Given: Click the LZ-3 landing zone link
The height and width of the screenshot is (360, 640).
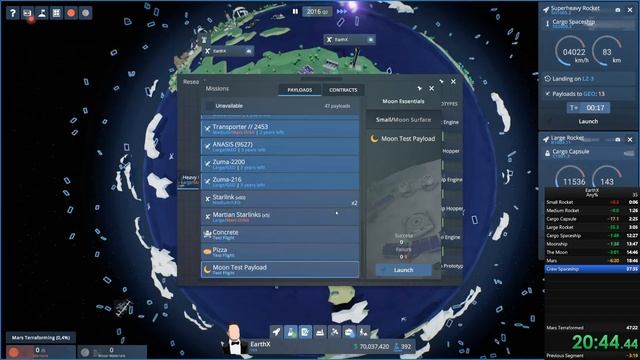Looking at the screenshot, I should tap(588, 78).
